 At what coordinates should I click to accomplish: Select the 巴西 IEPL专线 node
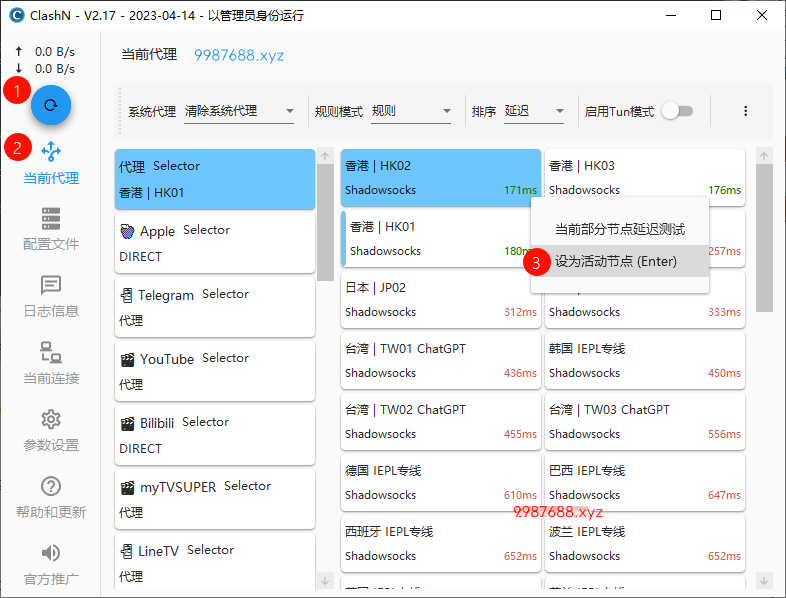pyautogui.click(x=645, y=483)
